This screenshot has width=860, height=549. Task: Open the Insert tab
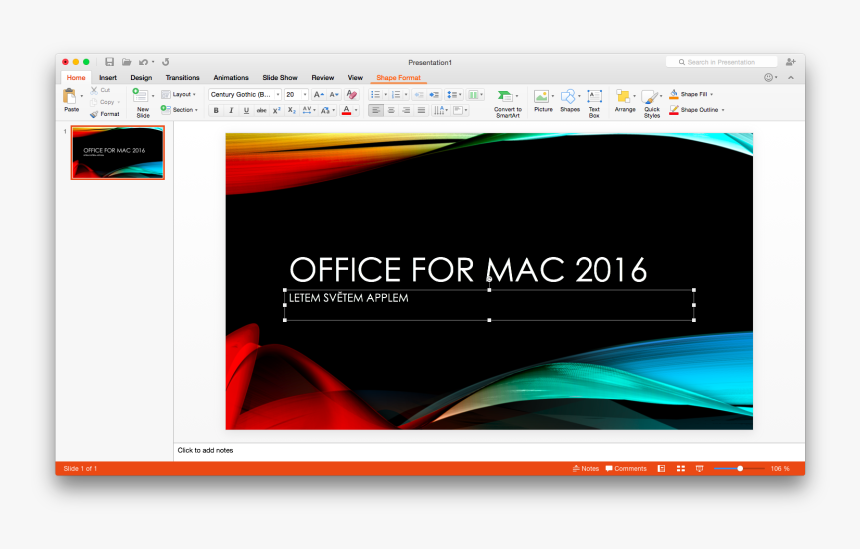pyautogui.click(x=108, y=77)
